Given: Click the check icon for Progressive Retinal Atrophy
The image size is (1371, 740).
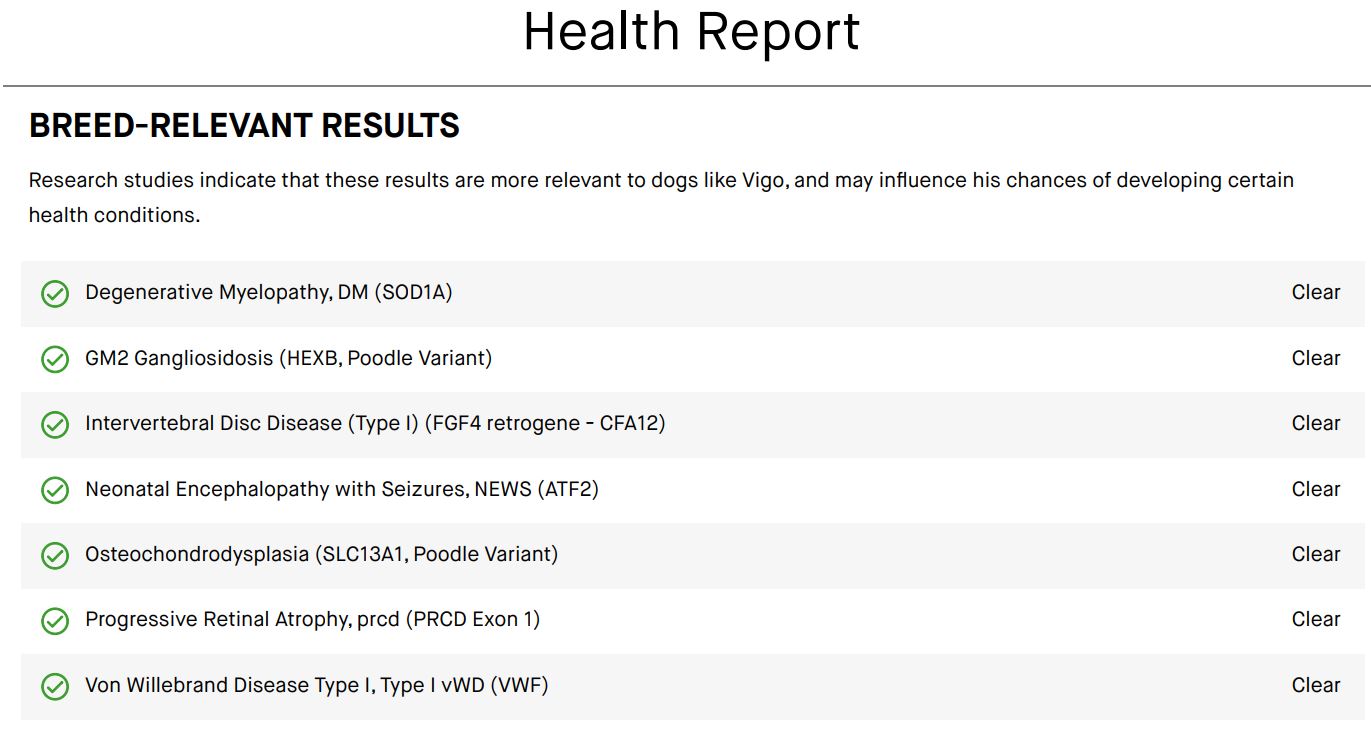Looking at the screenshot, I should pos(55,621).
